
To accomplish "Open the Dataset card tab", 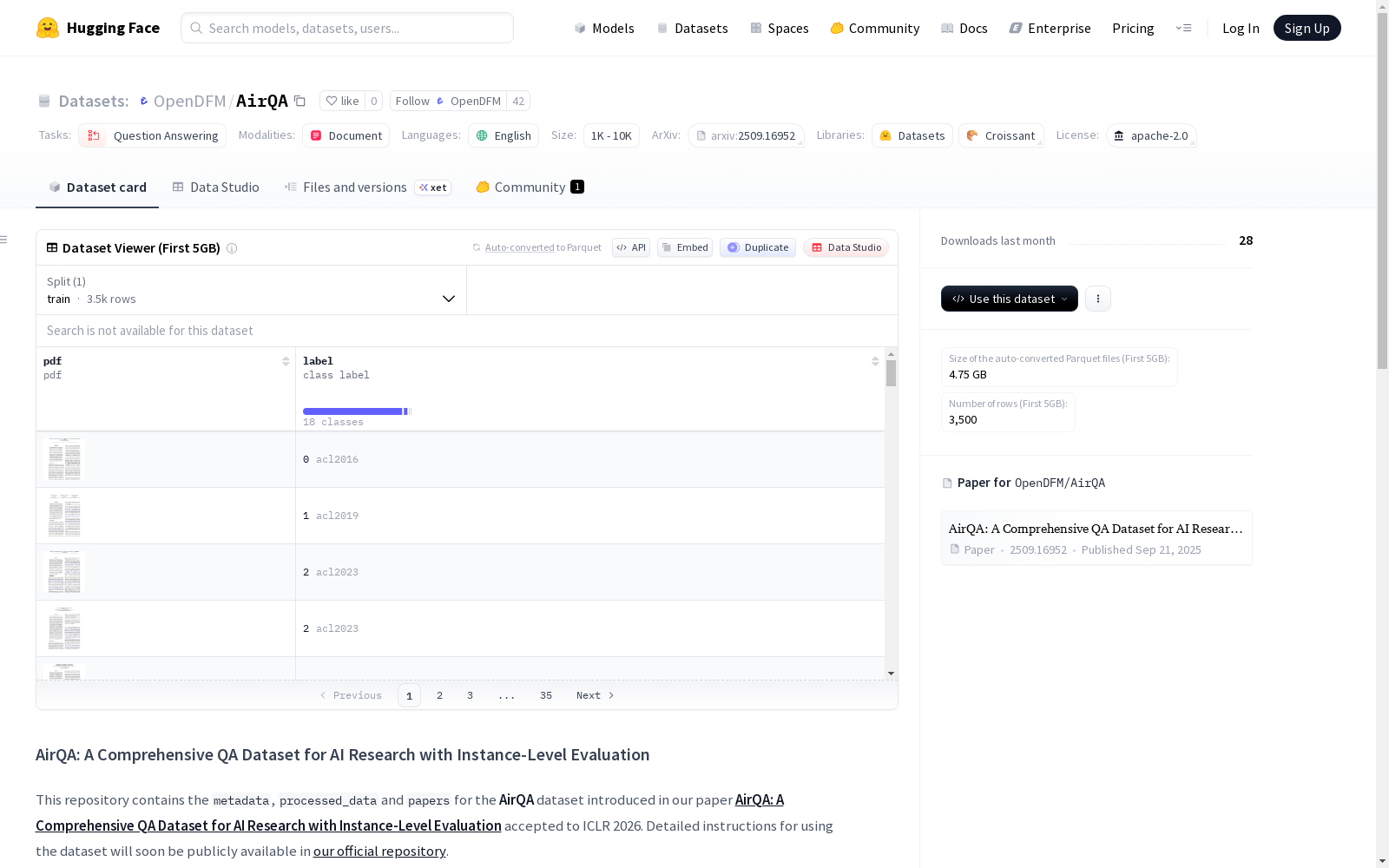I will point(97,187).
